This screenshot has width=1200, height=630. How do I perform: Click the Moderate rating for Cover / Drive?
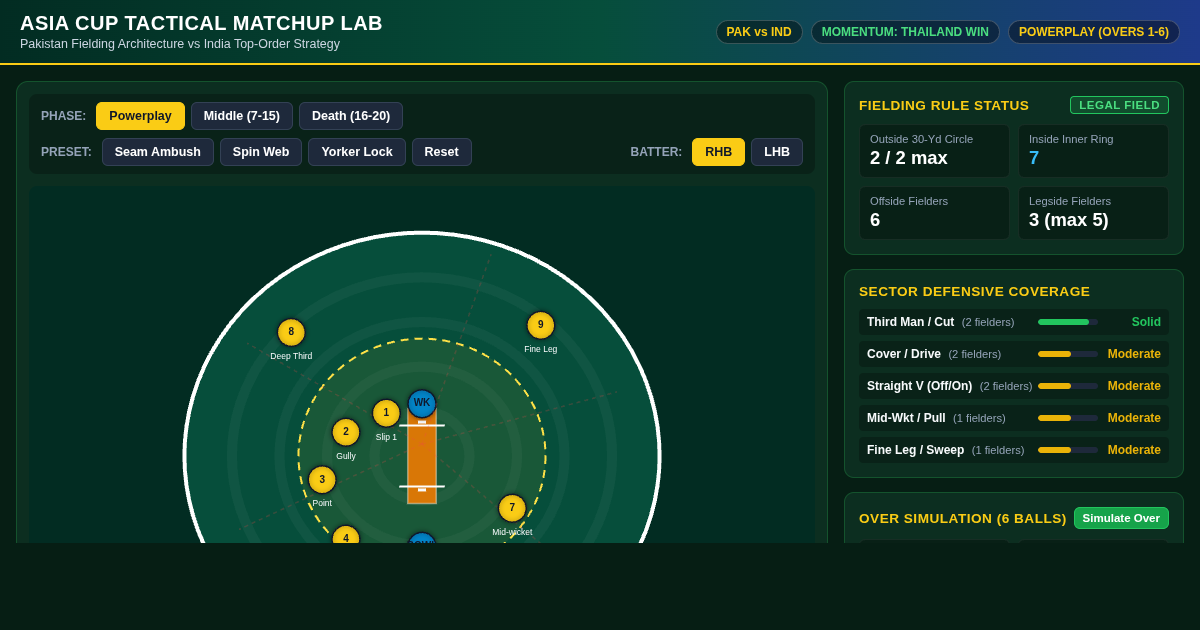(1134, 354)
